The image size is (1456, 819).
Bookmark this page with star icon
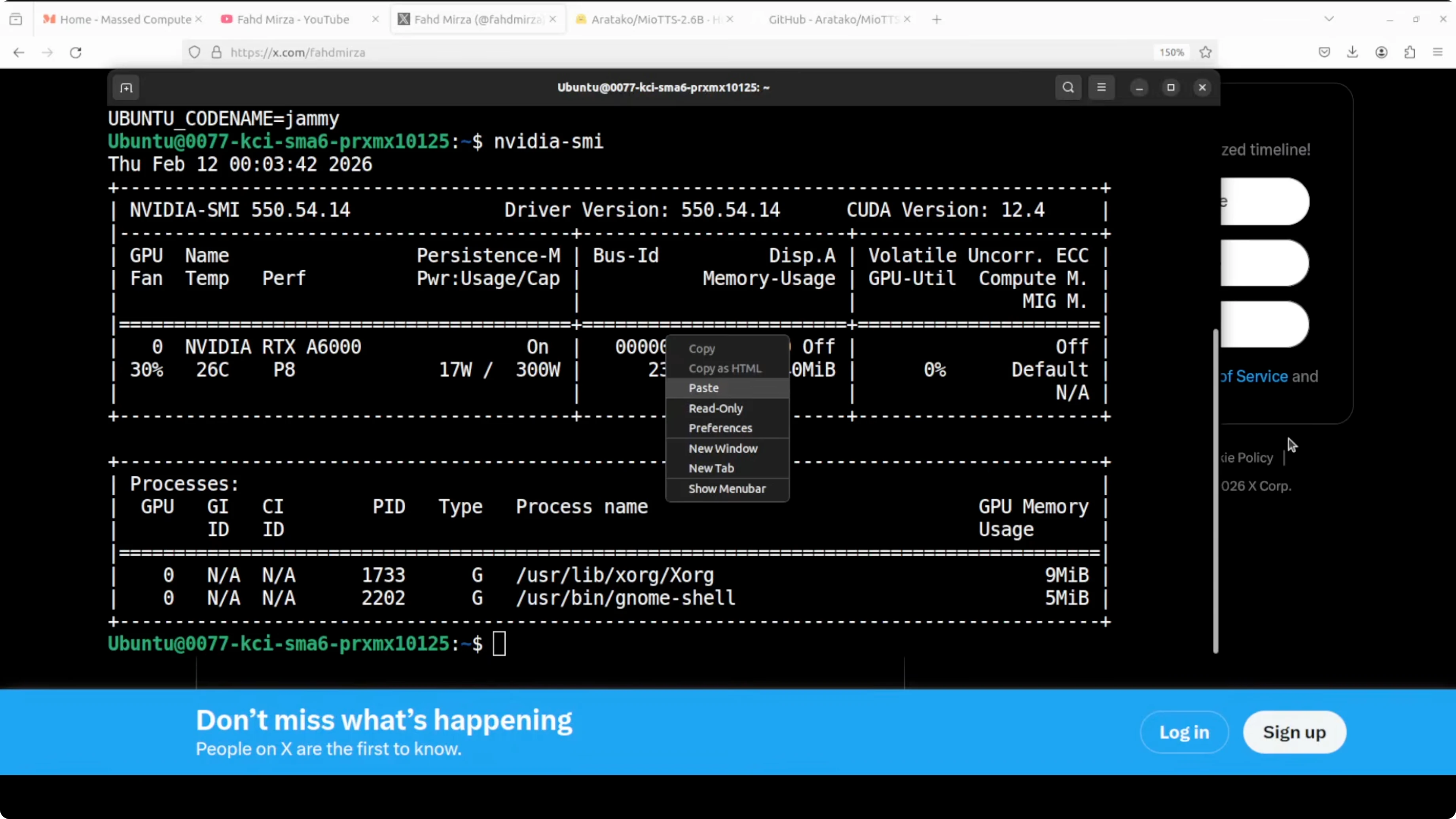[x=1205, y=53]
